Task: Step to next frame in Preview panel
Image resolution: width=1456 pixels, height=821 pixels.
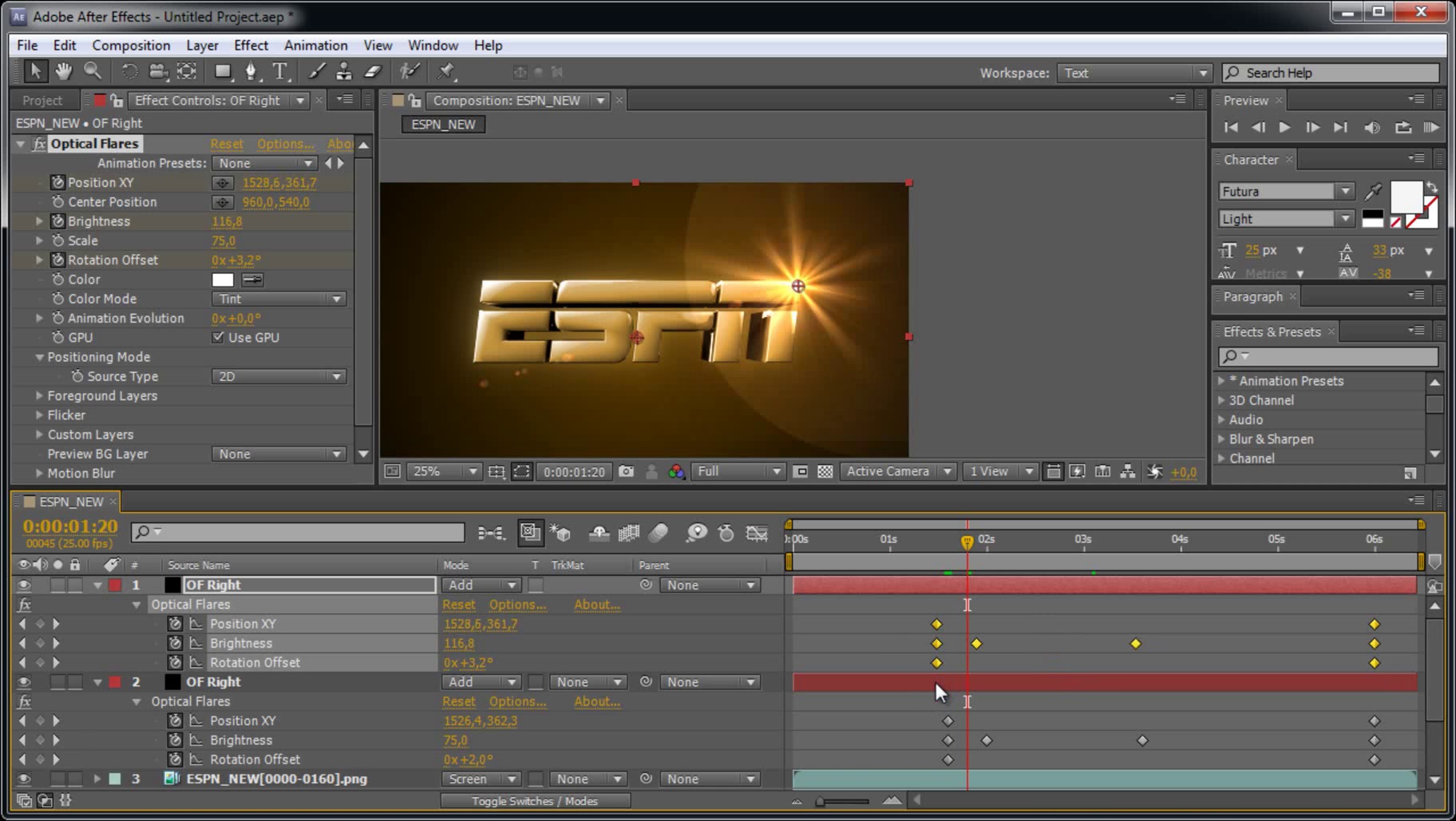Action: 1312,127
